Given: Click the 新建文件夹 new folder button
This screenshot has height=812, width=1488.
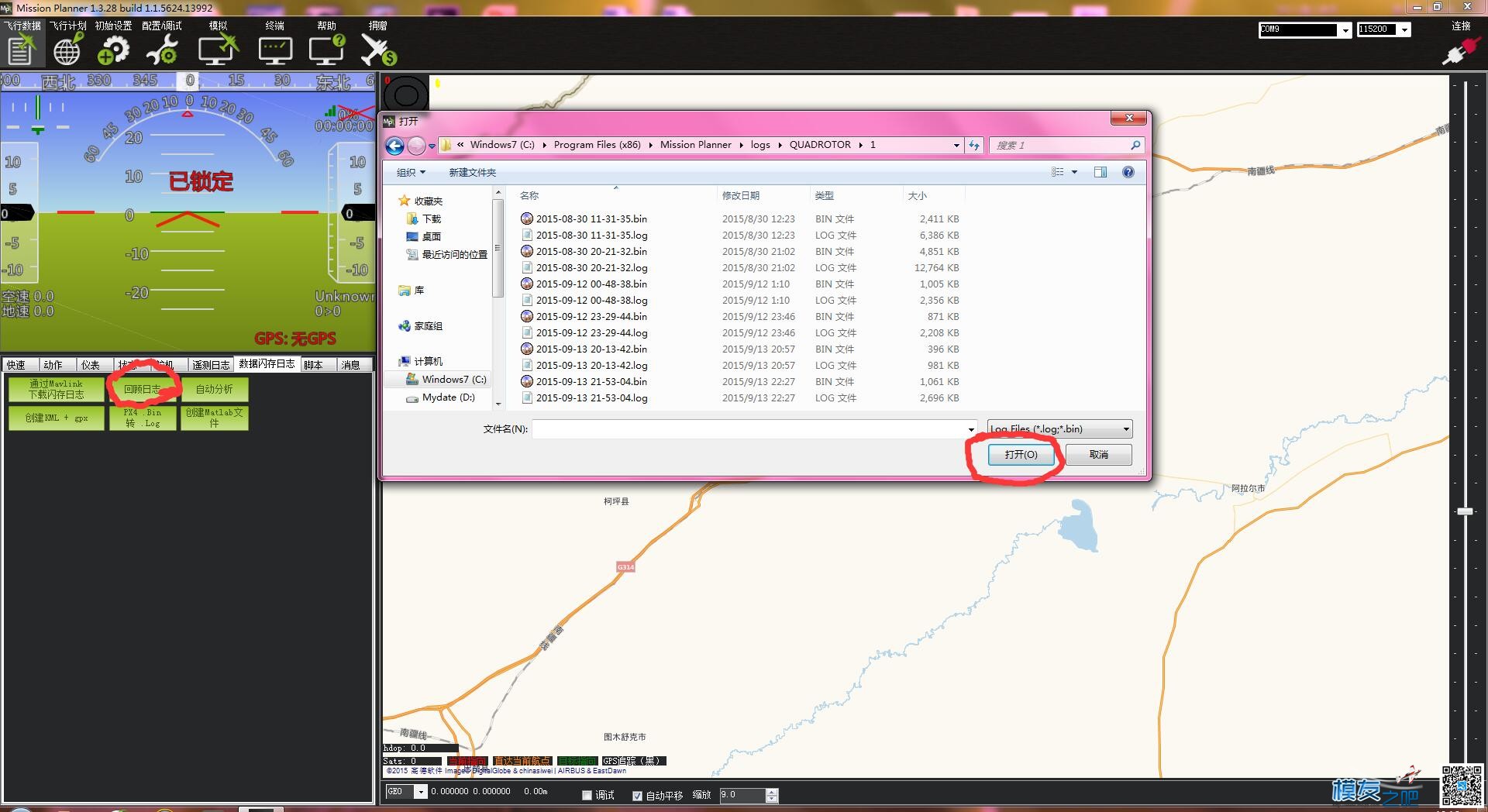Looking at the screenshot, I should pos(473,172).
